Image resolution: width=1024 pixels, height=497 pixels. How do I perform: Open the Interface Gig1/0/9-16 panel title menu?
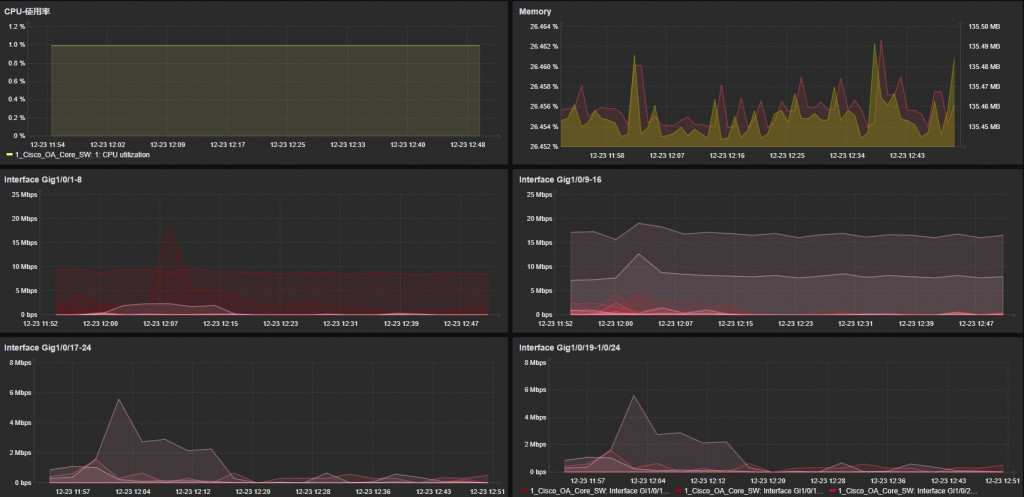pos(560,179)
